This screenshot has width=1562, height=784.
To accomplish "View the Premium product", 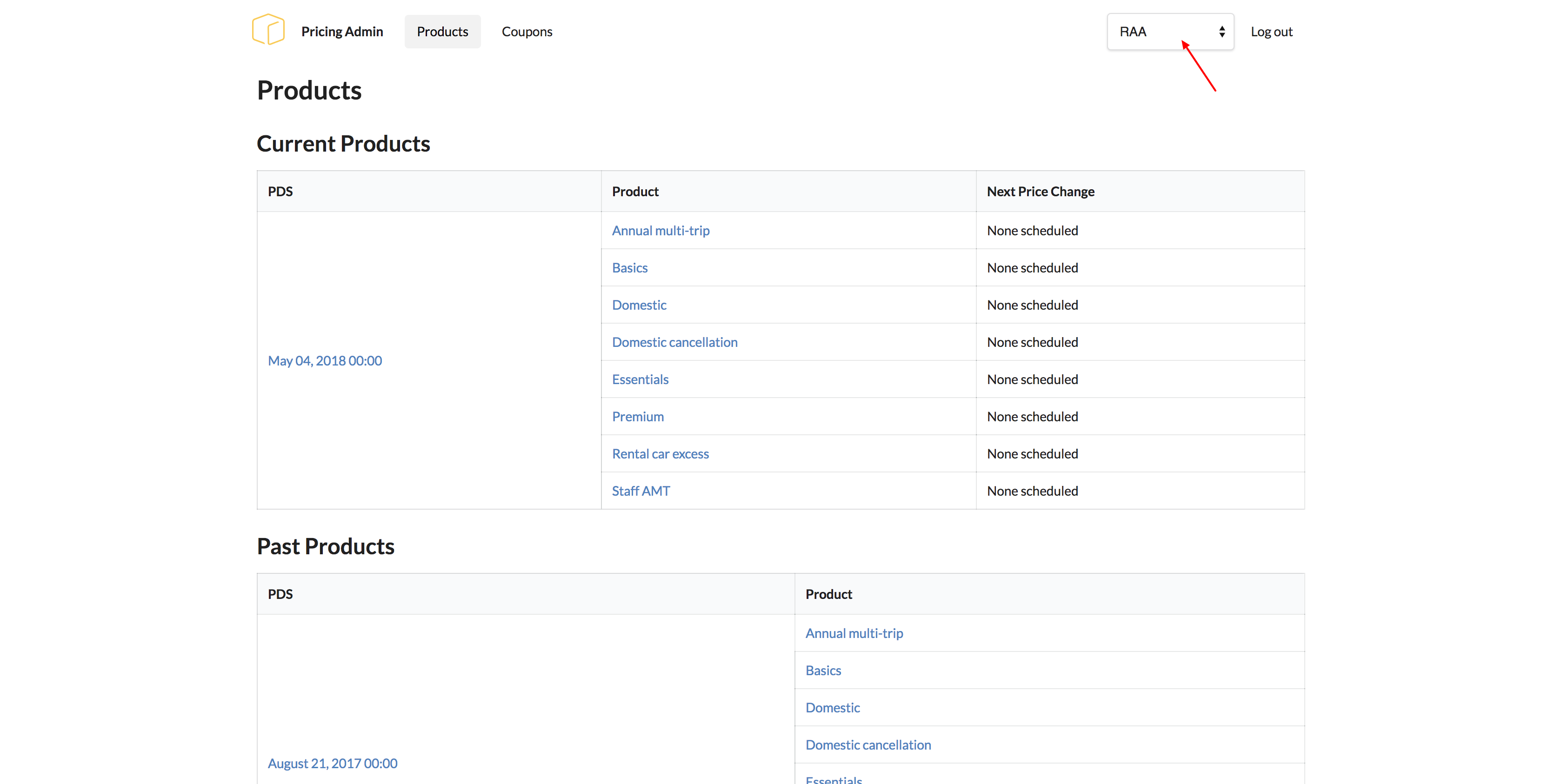I will (637, 417).
